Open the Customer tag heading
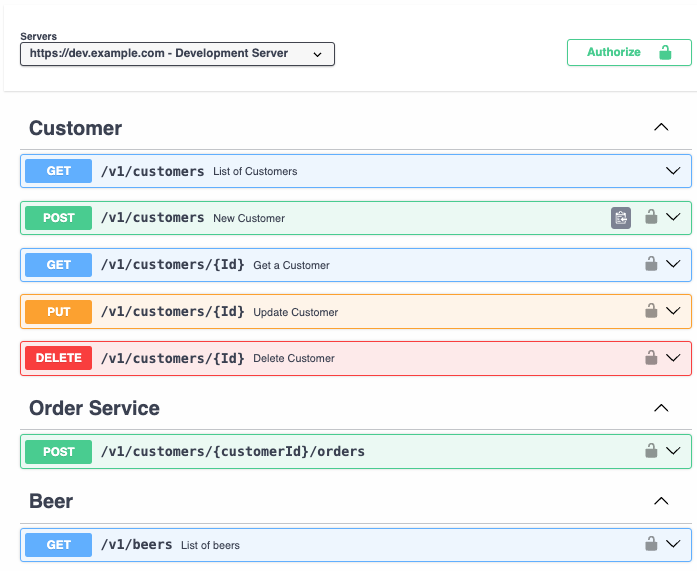The width and height of the screenshot is (697, 571). click(x=76, y=128)
